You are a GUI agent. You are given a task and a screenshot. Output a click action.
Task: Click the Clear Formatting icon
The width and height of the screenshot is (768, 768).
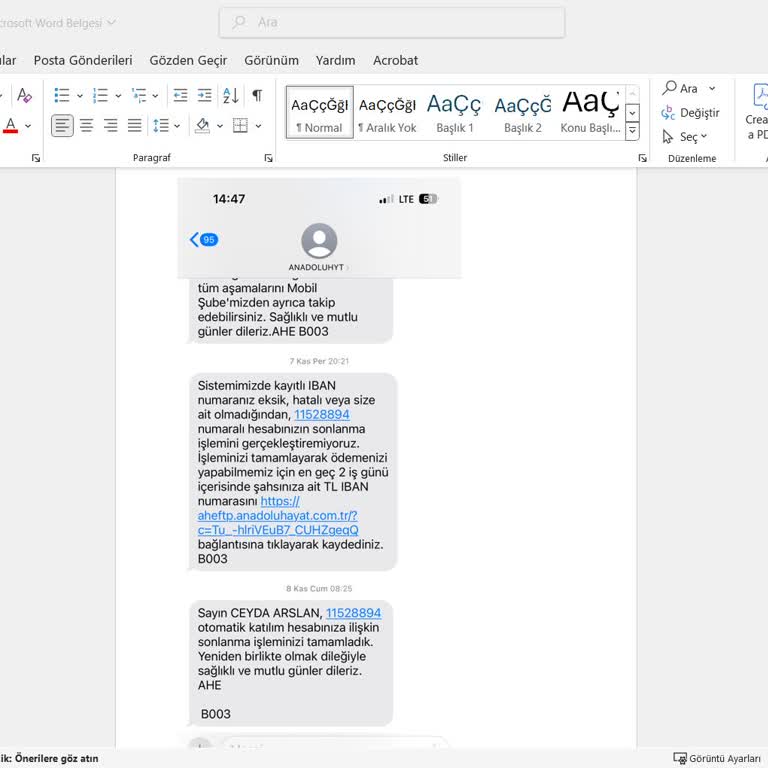(x=24, y=95)
